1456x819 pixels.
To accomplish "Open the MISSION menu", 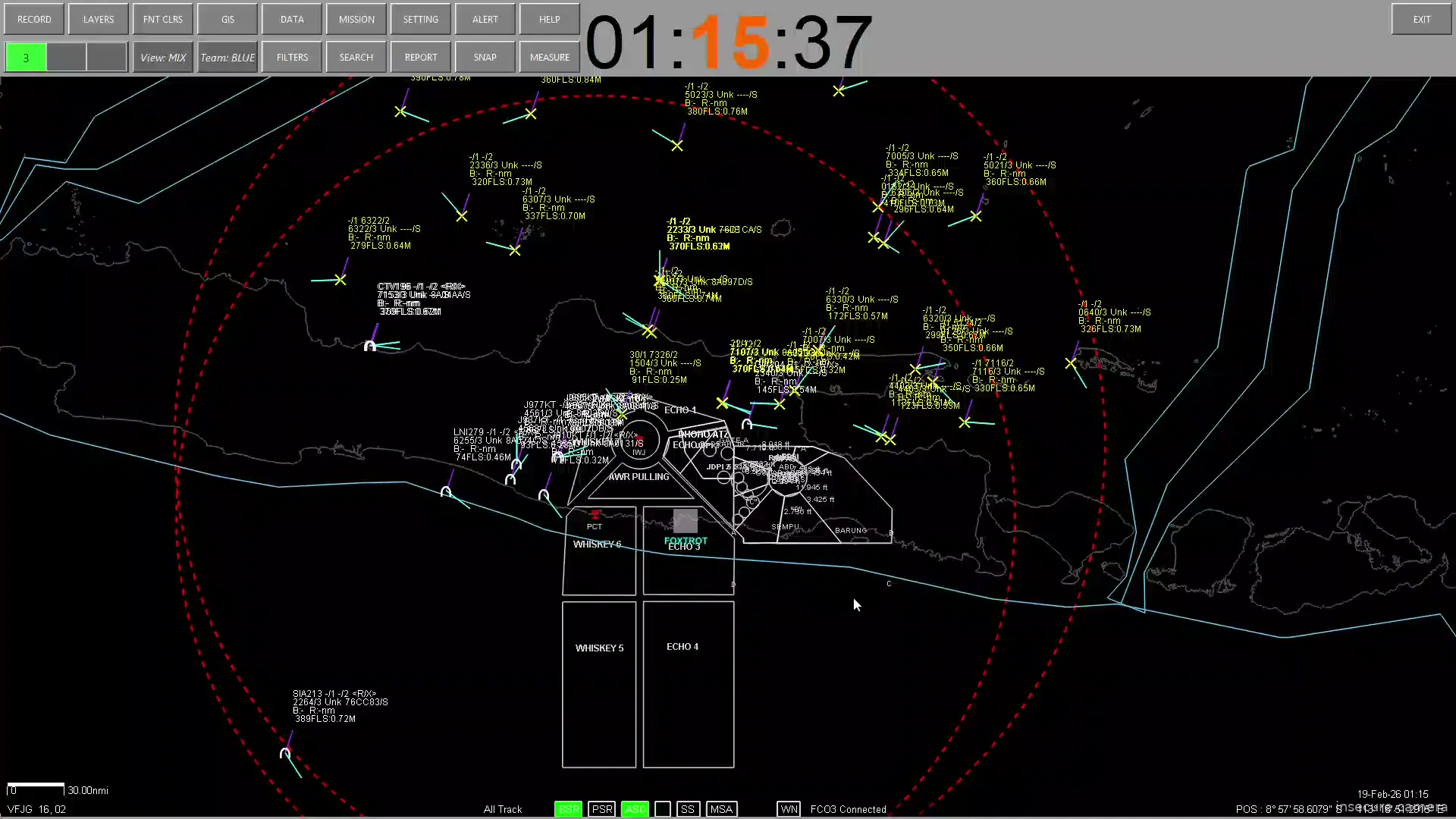I will point(356,20).
